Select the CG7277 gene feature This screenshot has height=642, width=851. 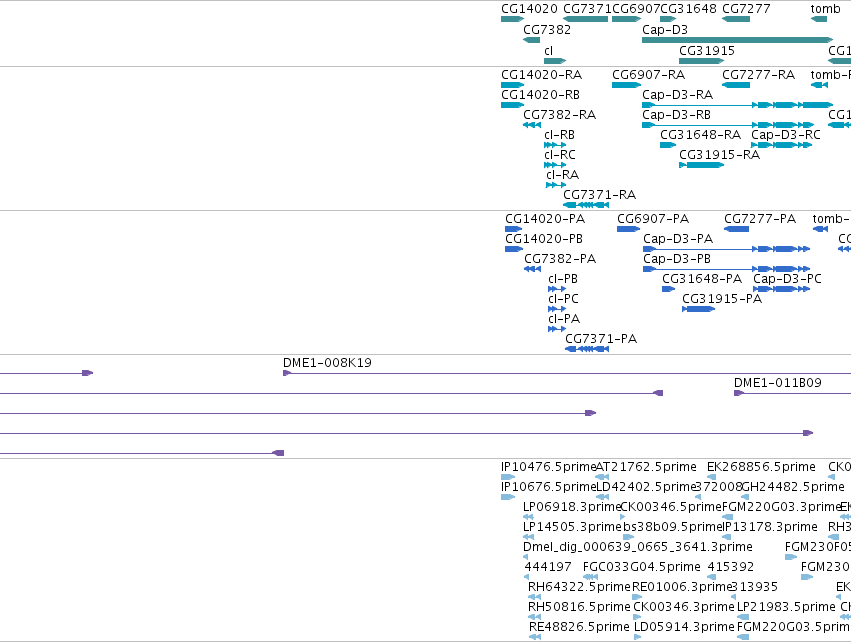pos(736,19)
